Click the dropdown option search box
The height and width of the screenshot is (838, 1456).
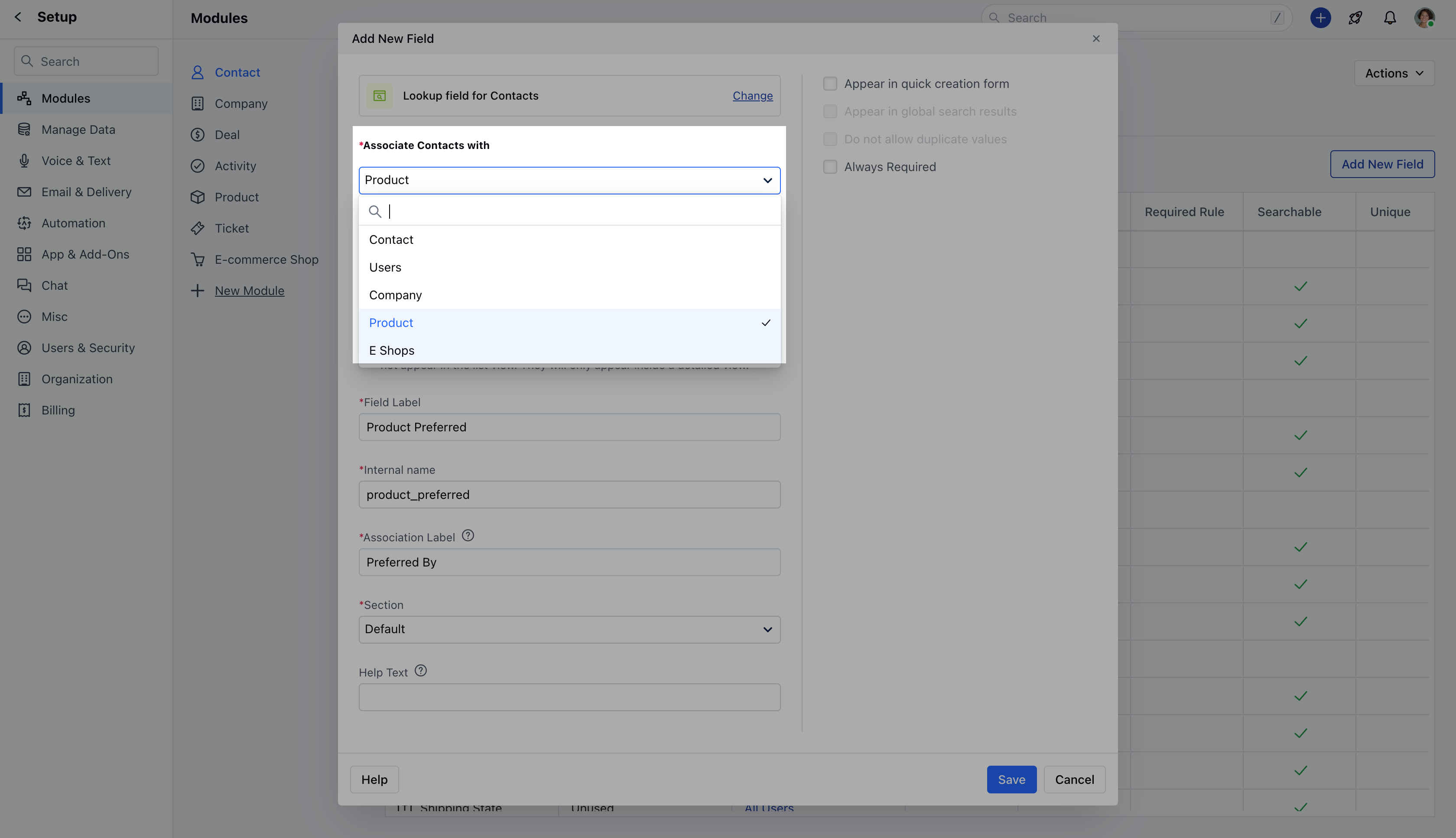569,211
